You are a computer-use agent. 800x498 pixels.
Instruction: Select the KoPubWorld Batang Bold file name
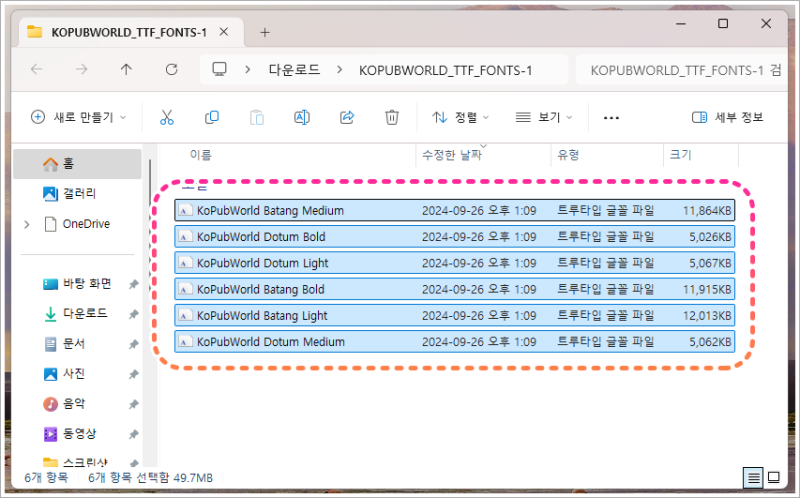pyautogui.click(x=260, y=289)
